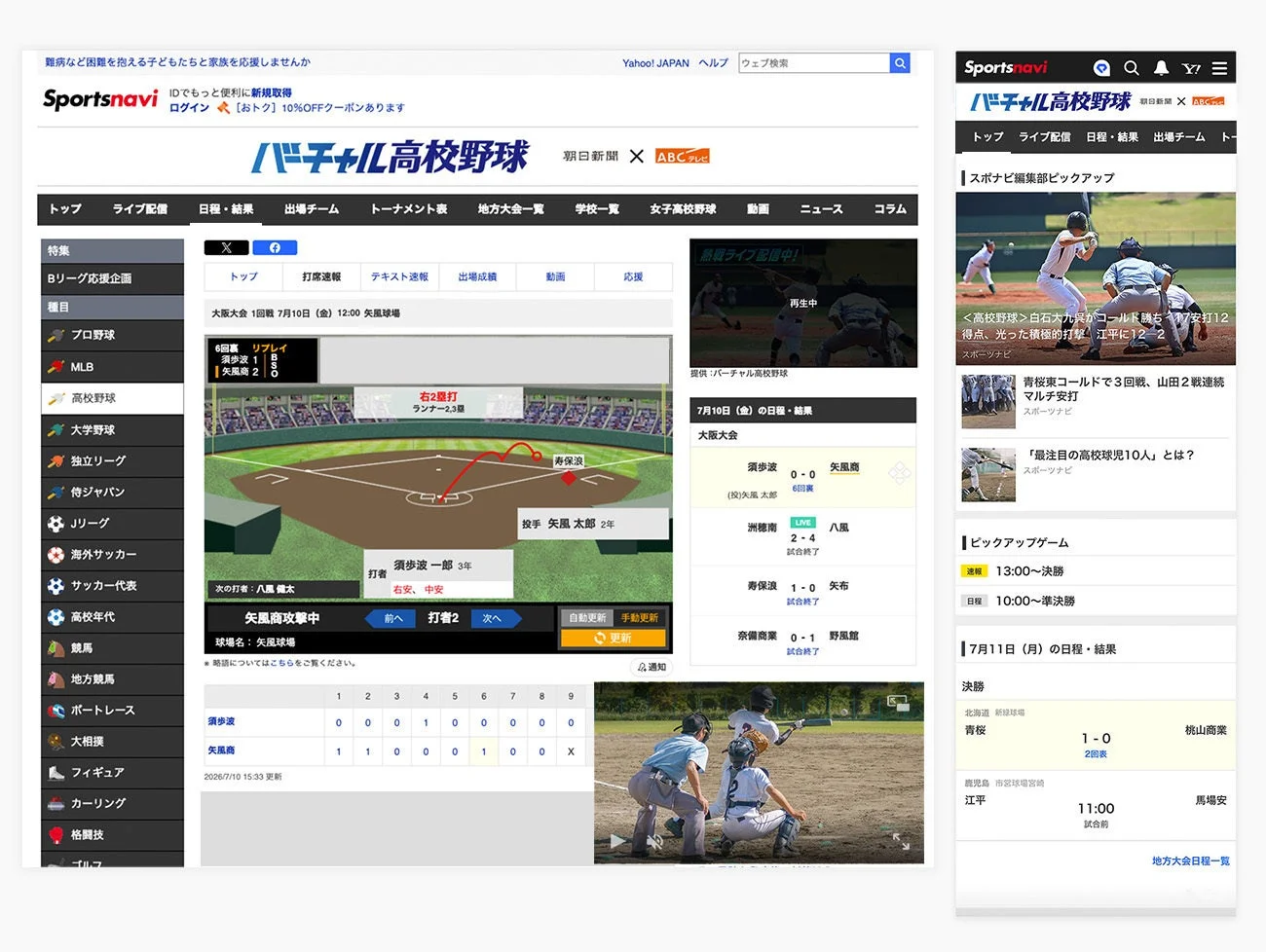1266x952 pixels.
Task: Open フィギュア sidebar entry
Action: click(112, 772)
